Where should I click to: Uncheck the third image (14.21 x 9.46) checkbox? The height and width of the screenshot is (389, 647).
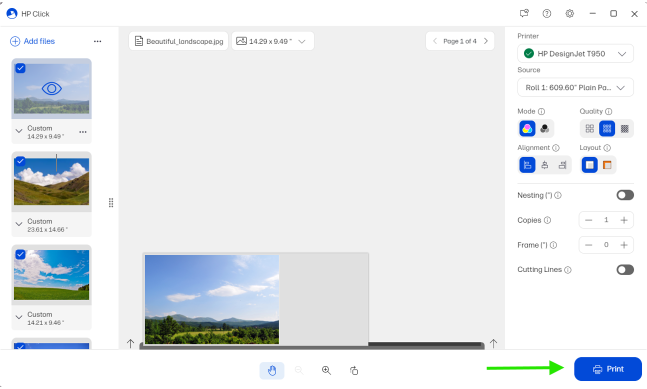(20, 254)
